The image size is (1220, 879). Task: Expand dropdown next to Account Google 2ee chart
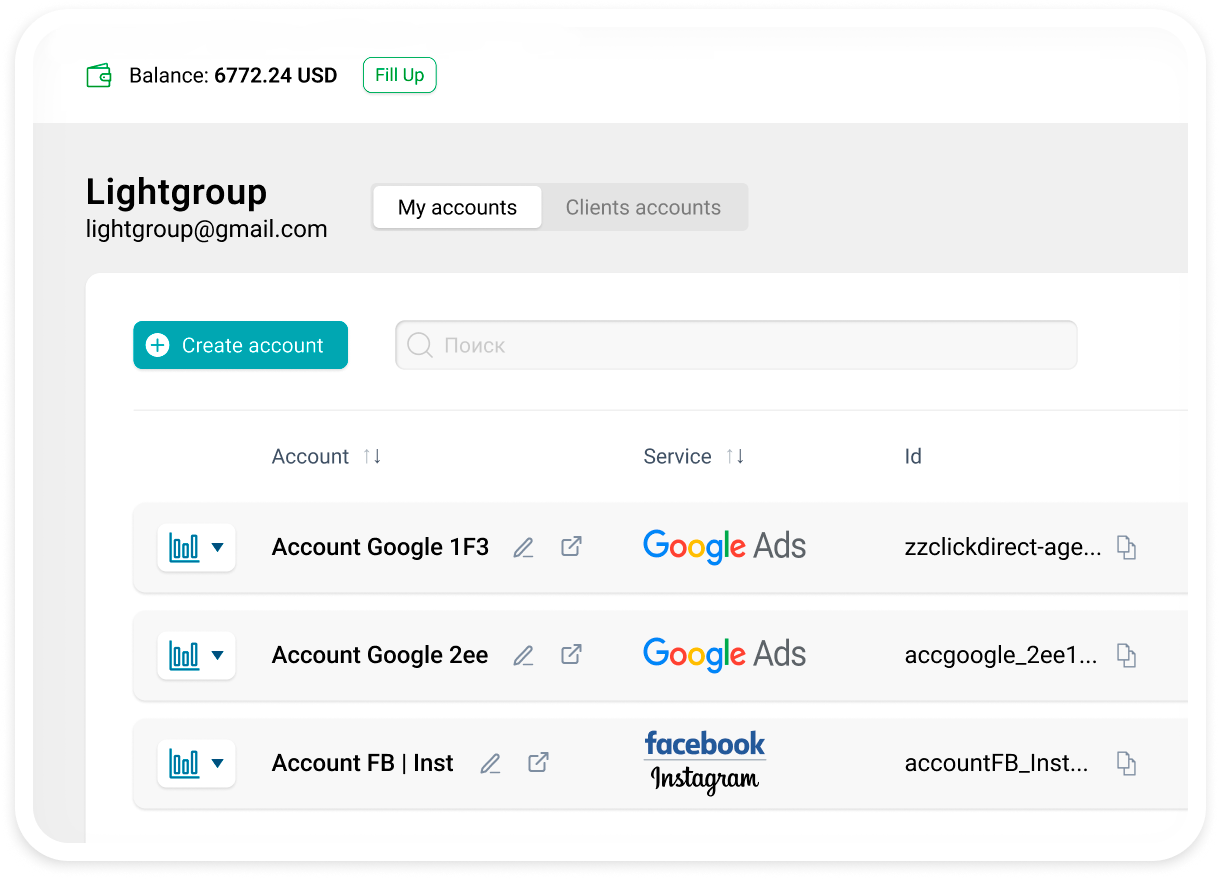[219, 655]
